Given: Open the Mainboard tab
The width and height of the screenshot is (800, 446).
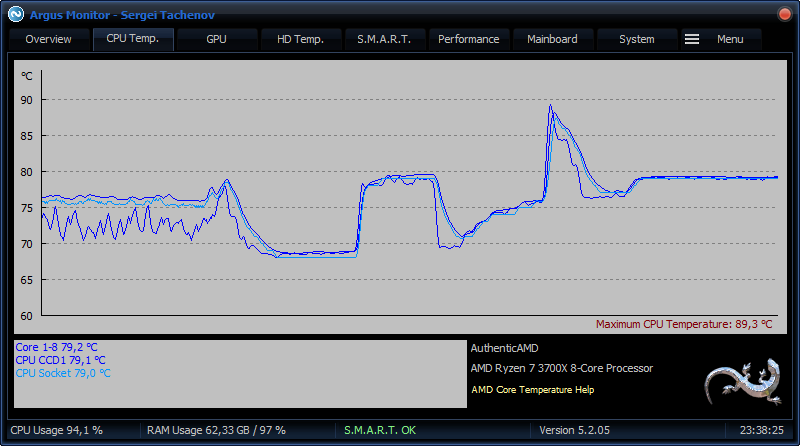Looking at the screenshot, I should pyautogui.click(x=552, y=39).
